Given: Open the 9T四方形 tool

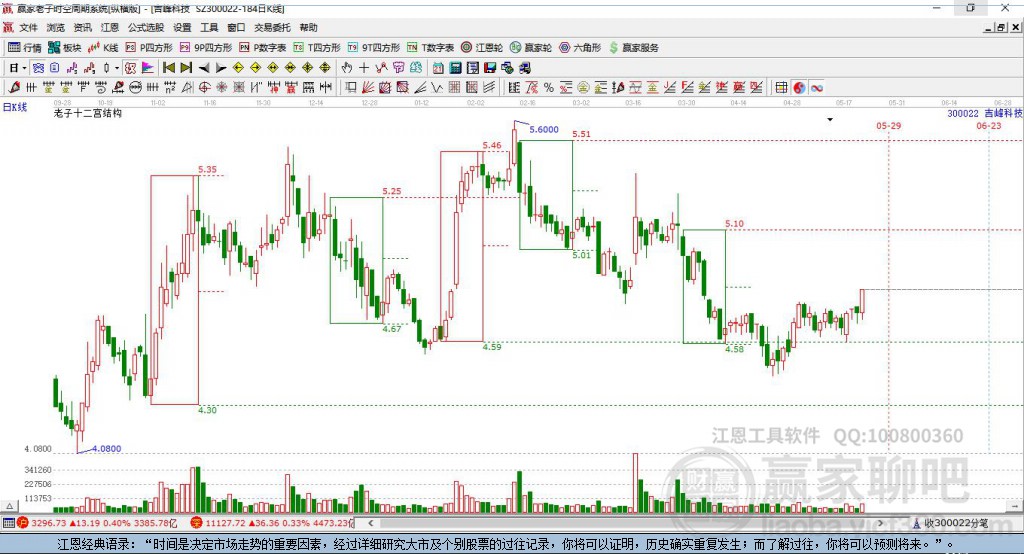Looking at the screenshot, I should point(374,48).
